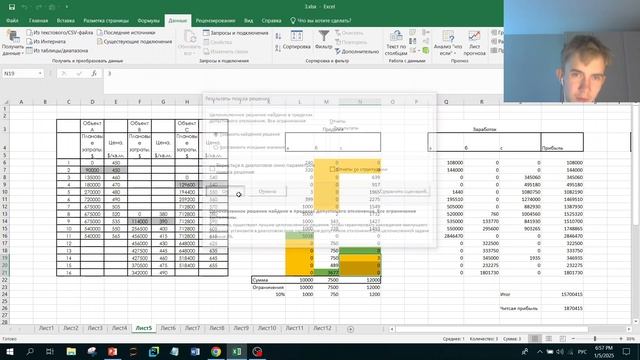Click РУС language indicator in tray
The height and width of the screenshot is (360, 640).
(582, 351)
